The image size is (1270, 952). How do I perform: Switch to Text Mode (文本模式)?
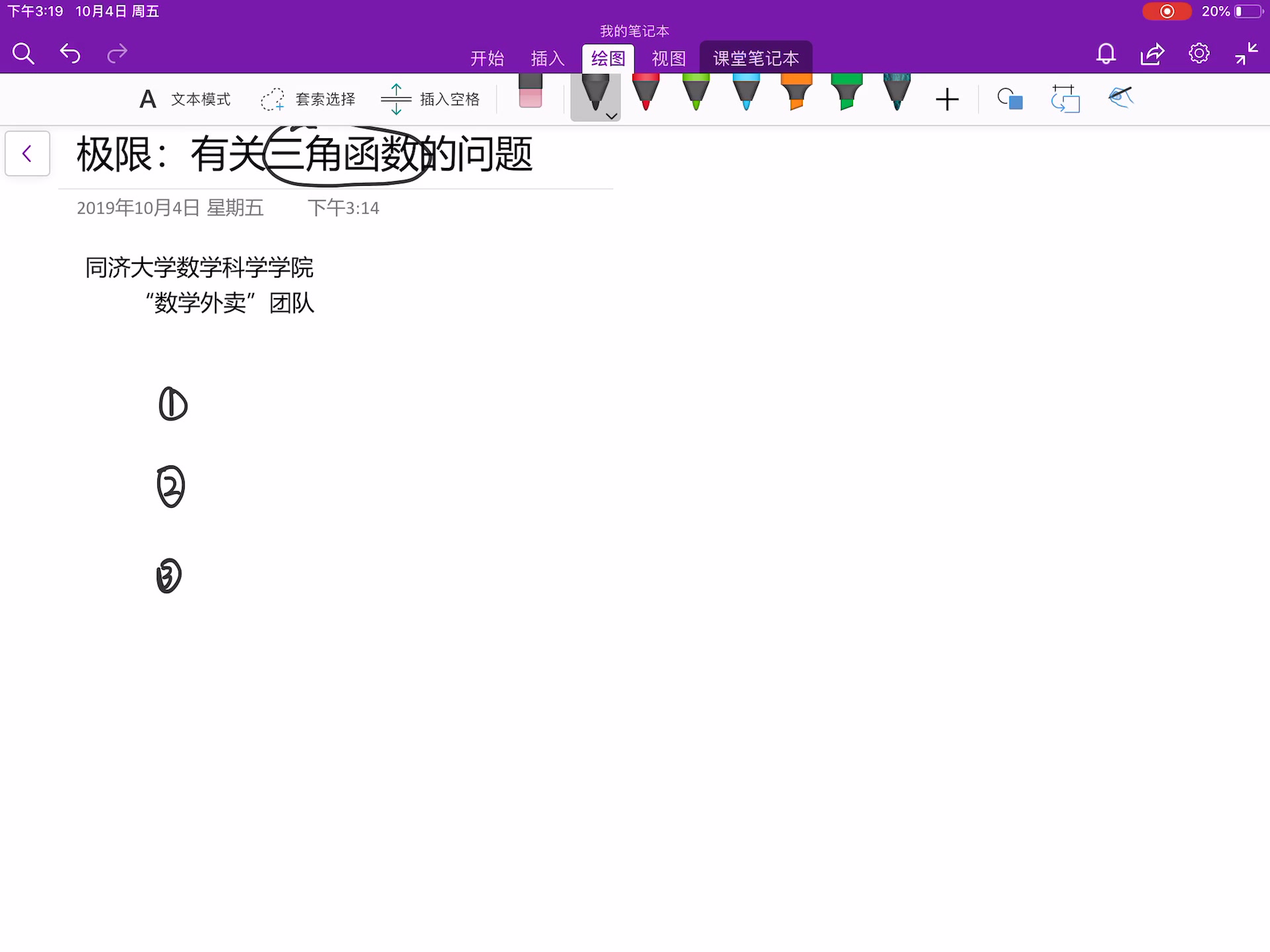[x=185, y=99]
